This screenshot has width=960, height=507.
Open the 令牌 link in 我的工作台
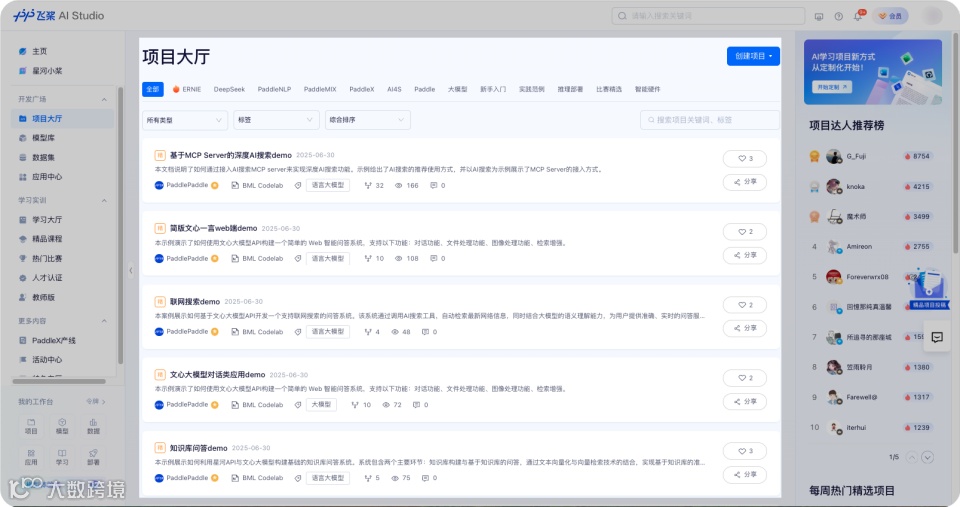(96, 402)
